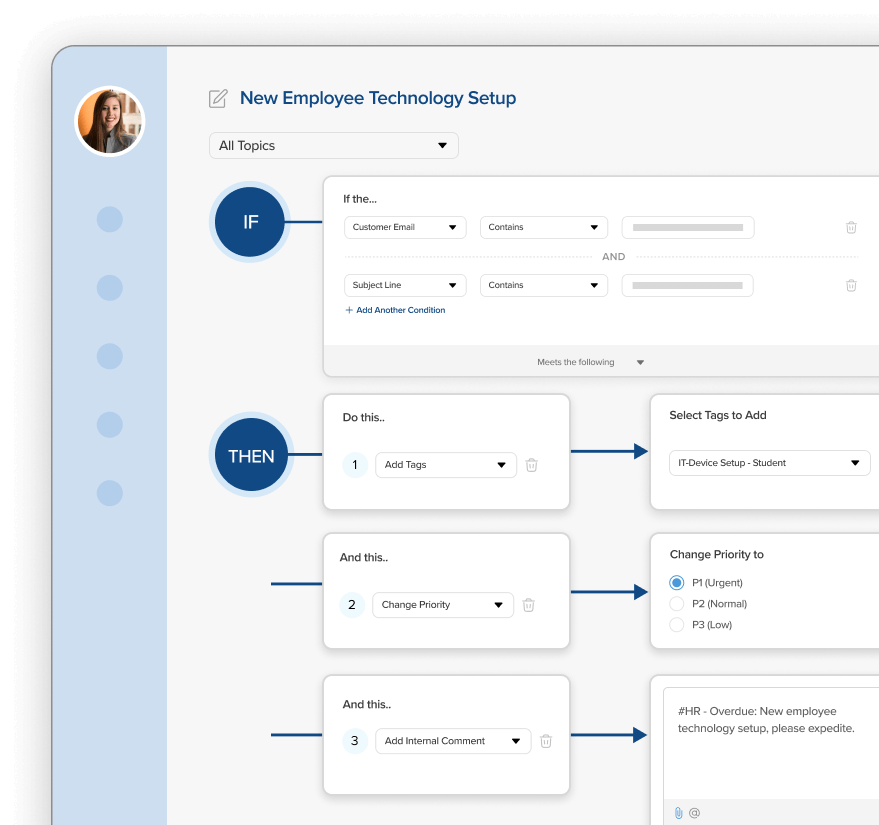Delete the Add Internal Comment action

[x=546, y=741]
